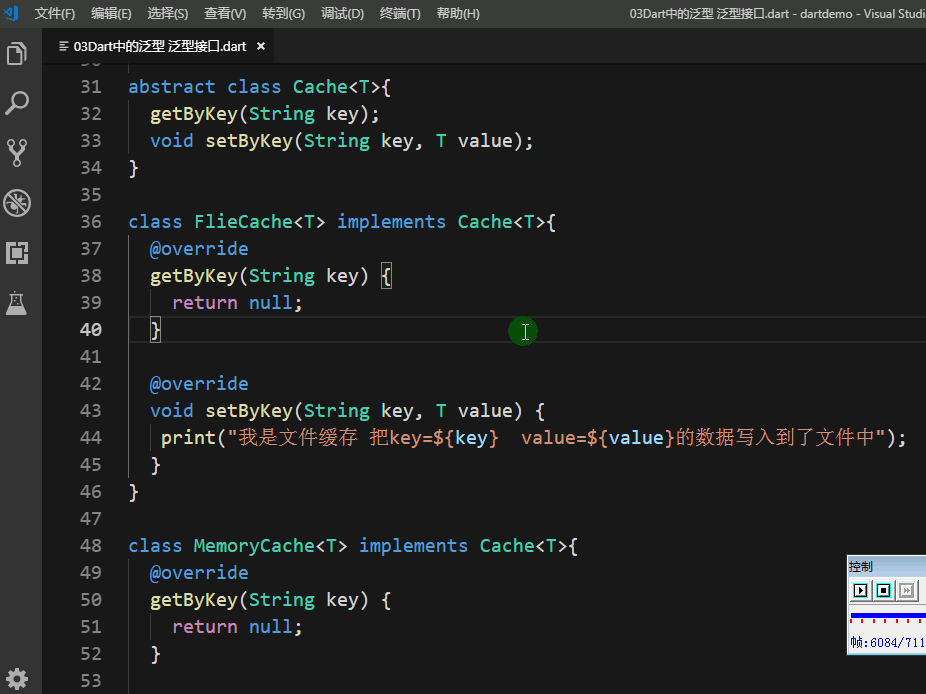Open the Source Control view
Viewport: 926px width, 694px height.
17,152
